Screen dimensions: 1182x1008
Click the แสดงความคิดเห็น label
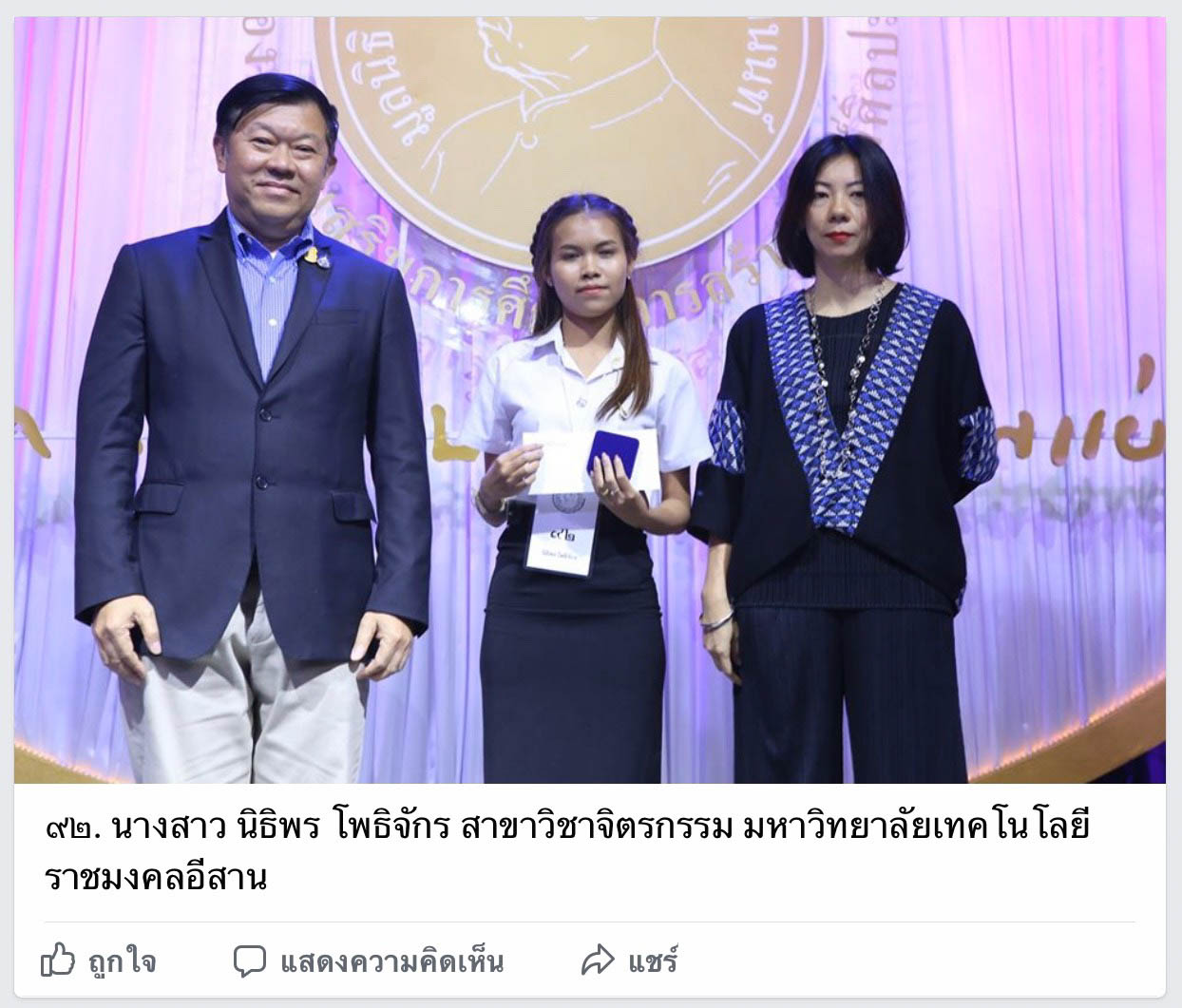391,961
